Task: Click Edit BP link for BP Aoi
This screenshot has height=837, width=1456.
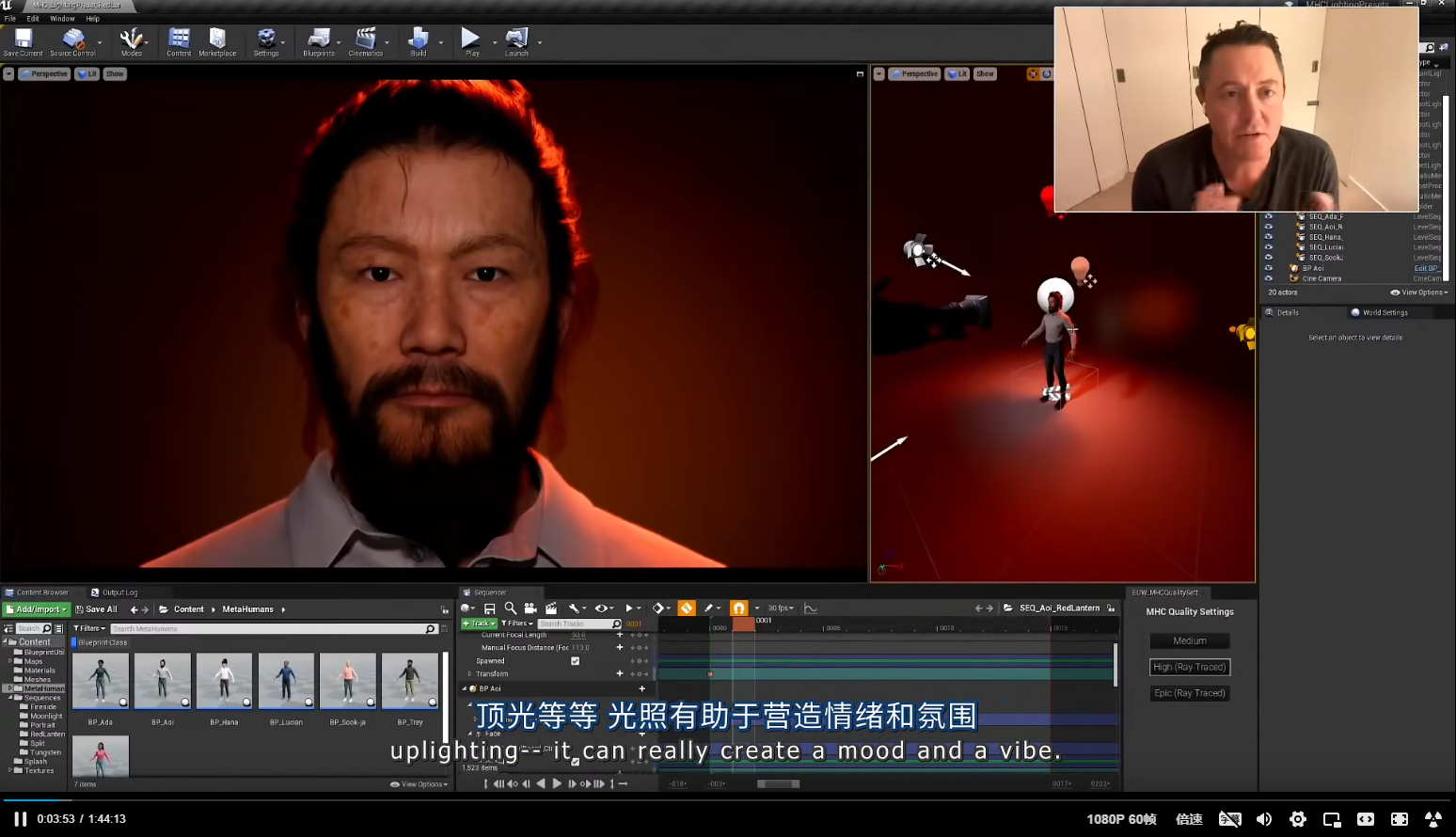Action: coord(1427,268)
